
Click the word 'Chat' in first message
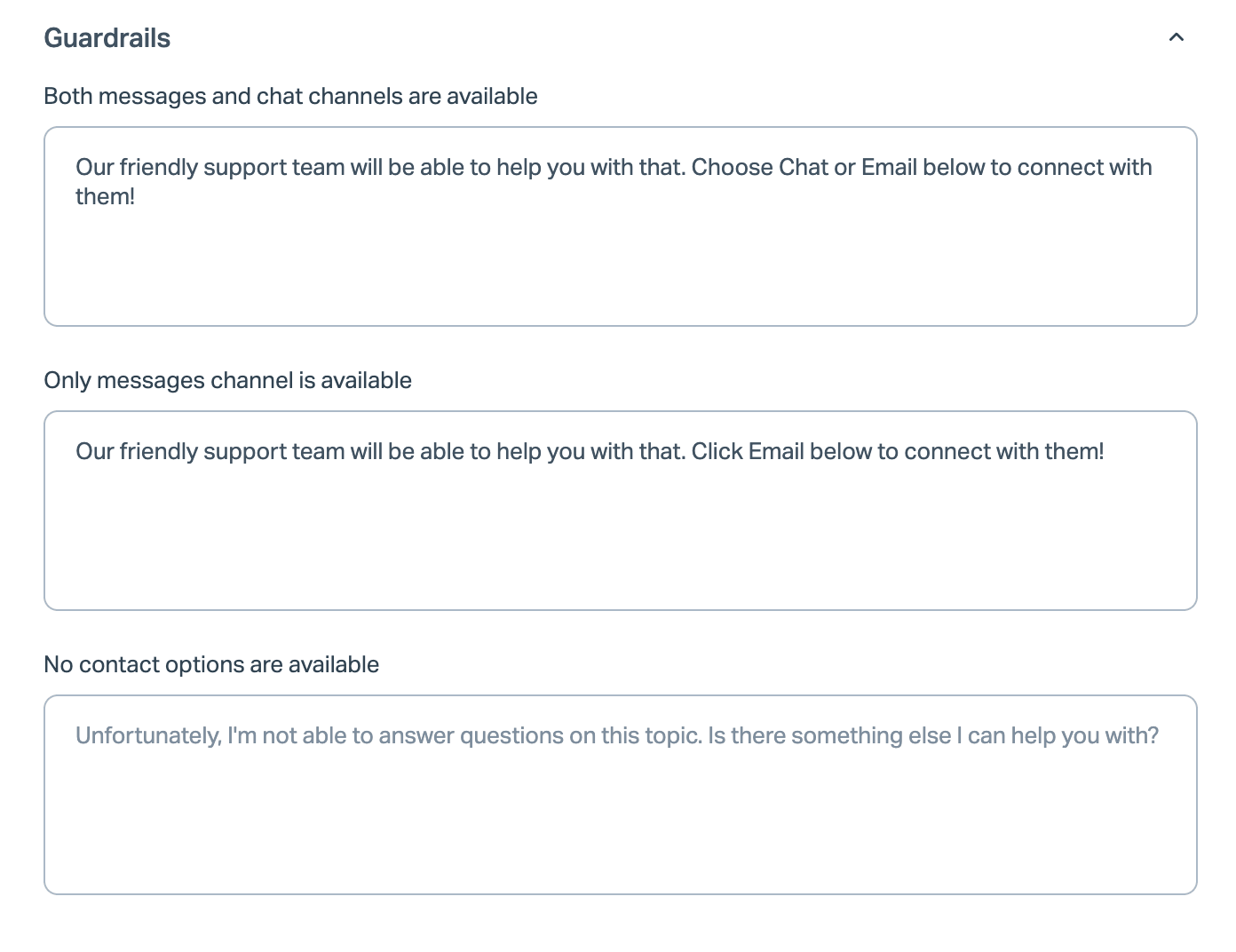click(x=803, y=167)
